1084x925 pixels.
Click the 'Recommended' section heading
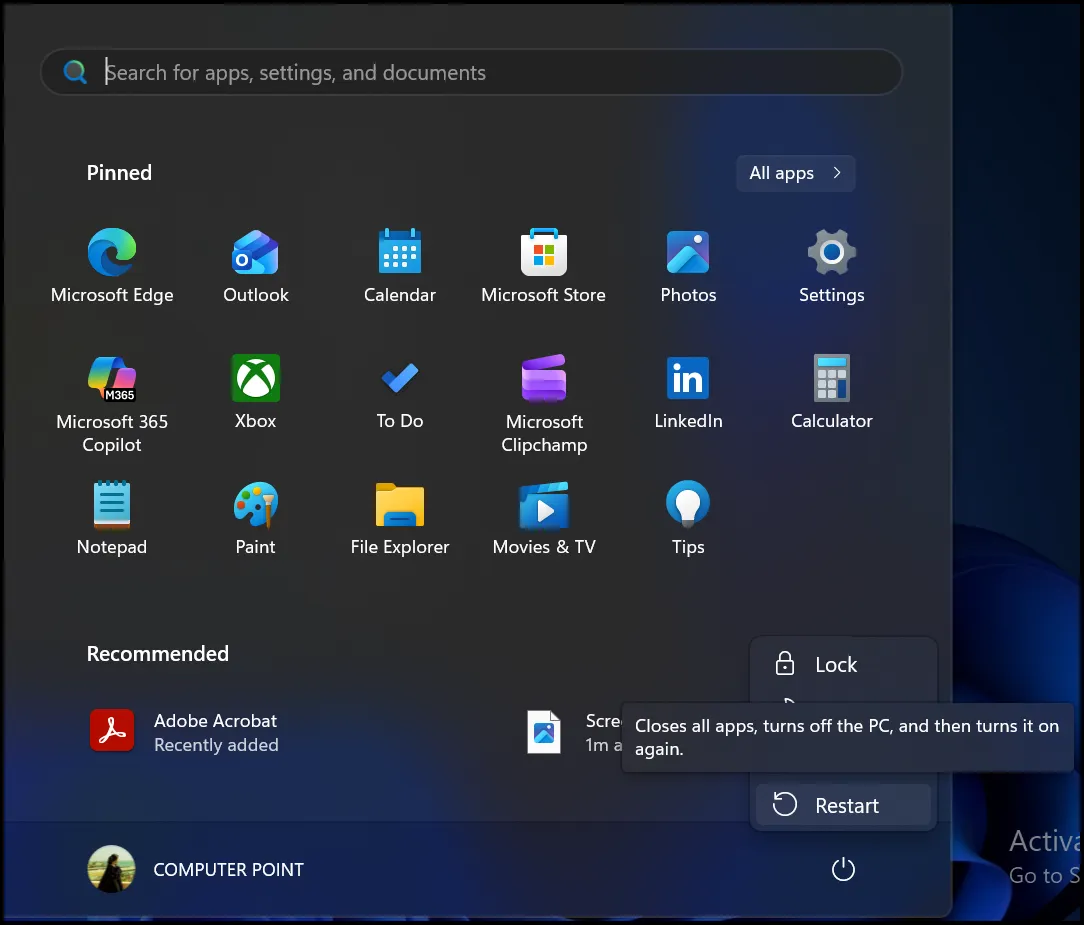coord(158,653)
